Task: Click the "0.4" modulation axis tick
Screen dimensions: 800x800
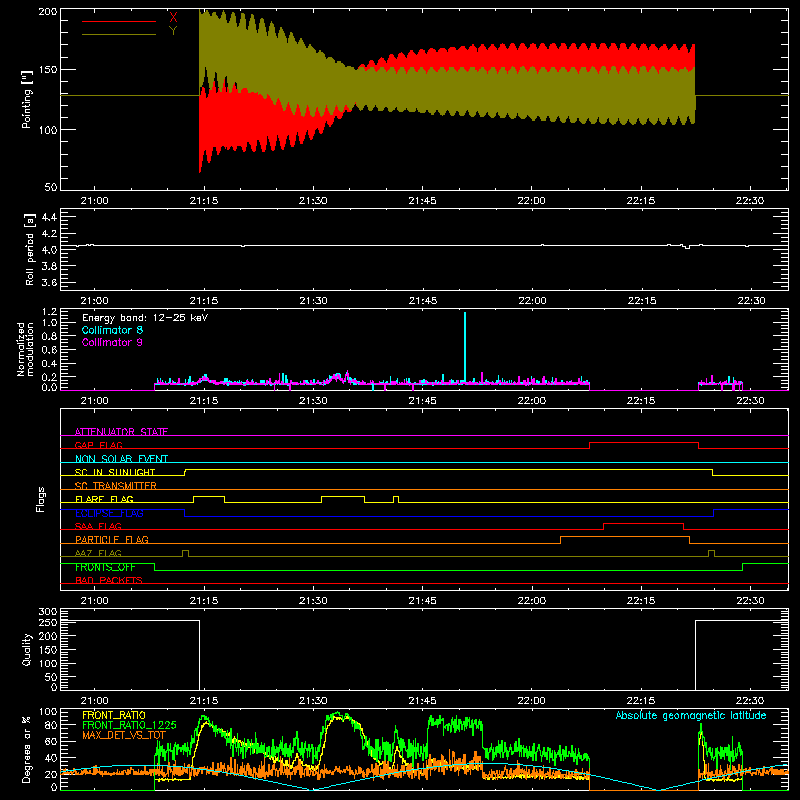Action: click(x=49, y=364)
